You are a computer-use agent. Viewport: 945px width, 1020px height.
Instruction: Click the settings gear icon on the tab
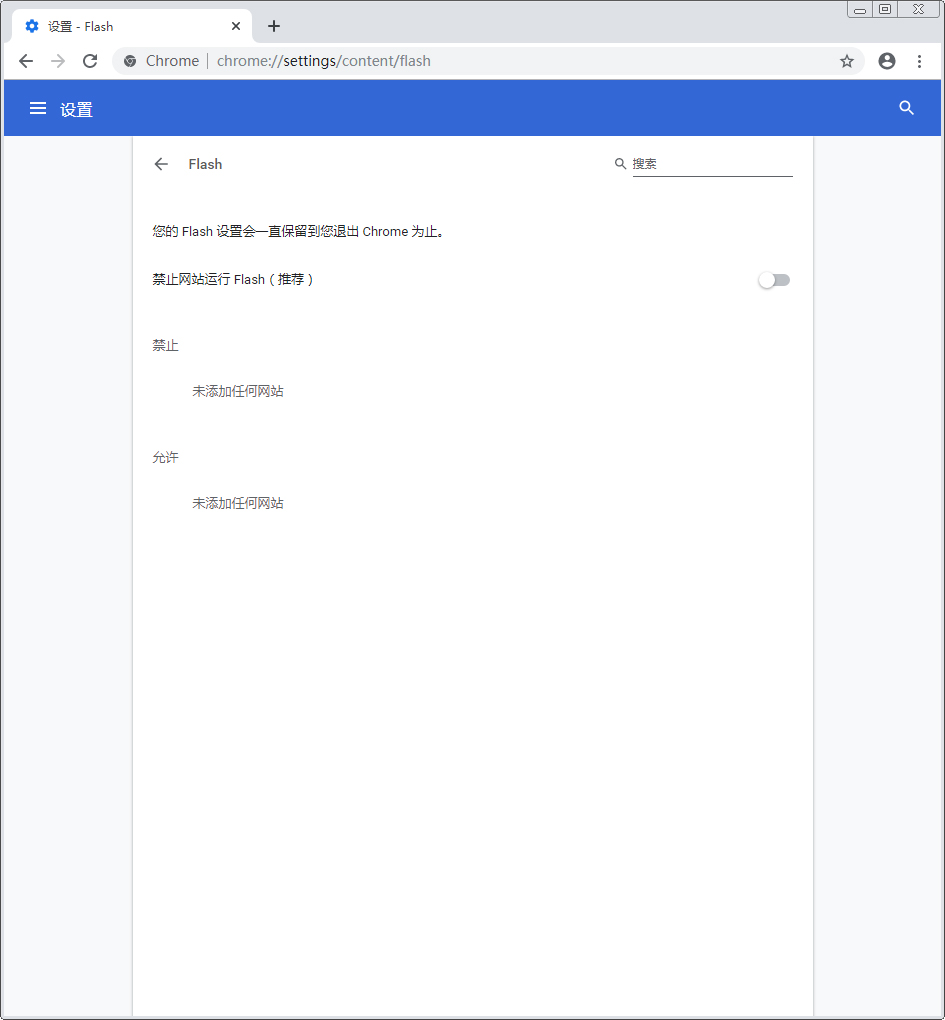[32, 26]
